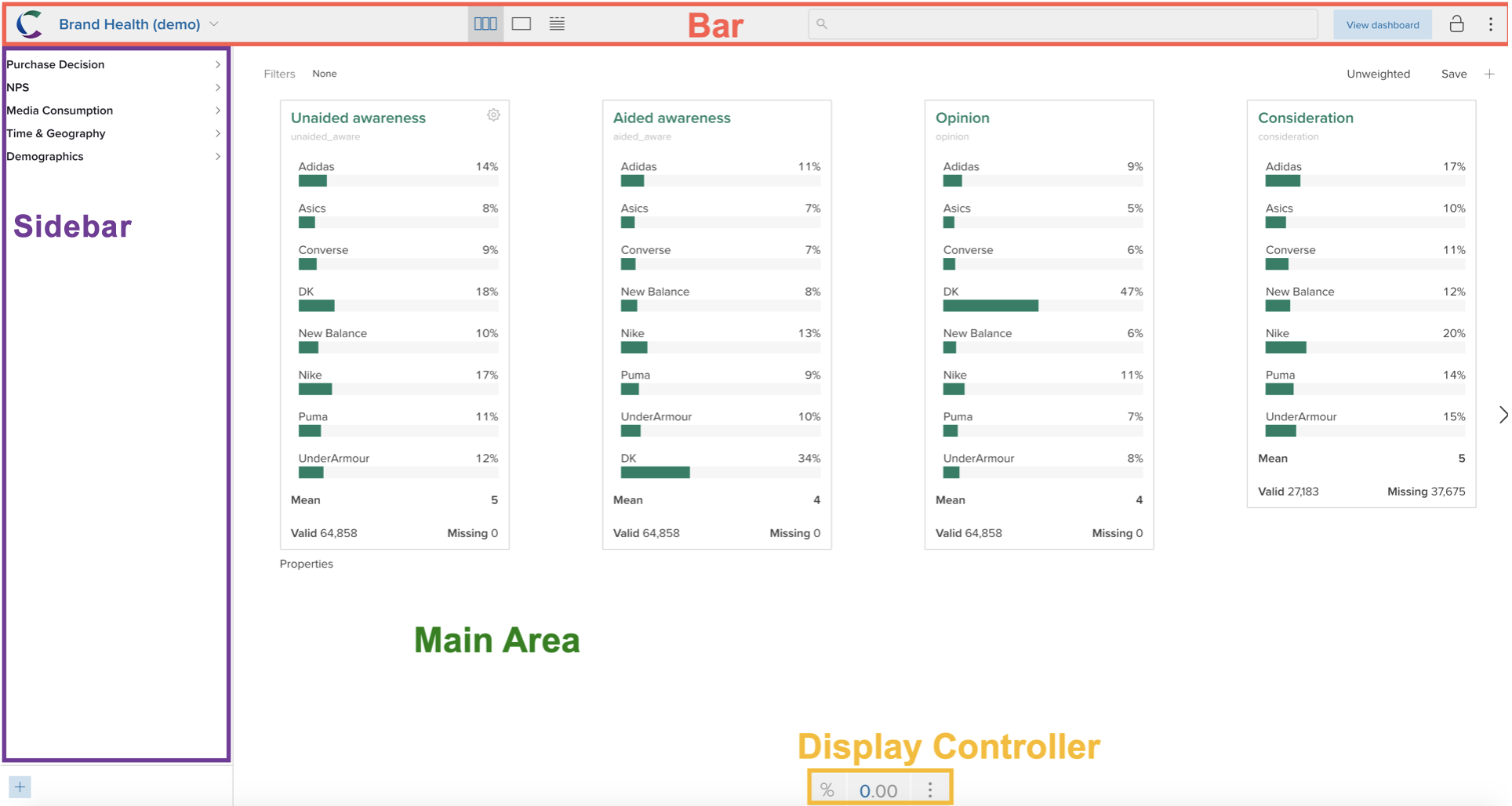This screenshot has height=806, width=1512.
Task: Click DK 34% bar in Aided awareness
Action: (655, 472)
